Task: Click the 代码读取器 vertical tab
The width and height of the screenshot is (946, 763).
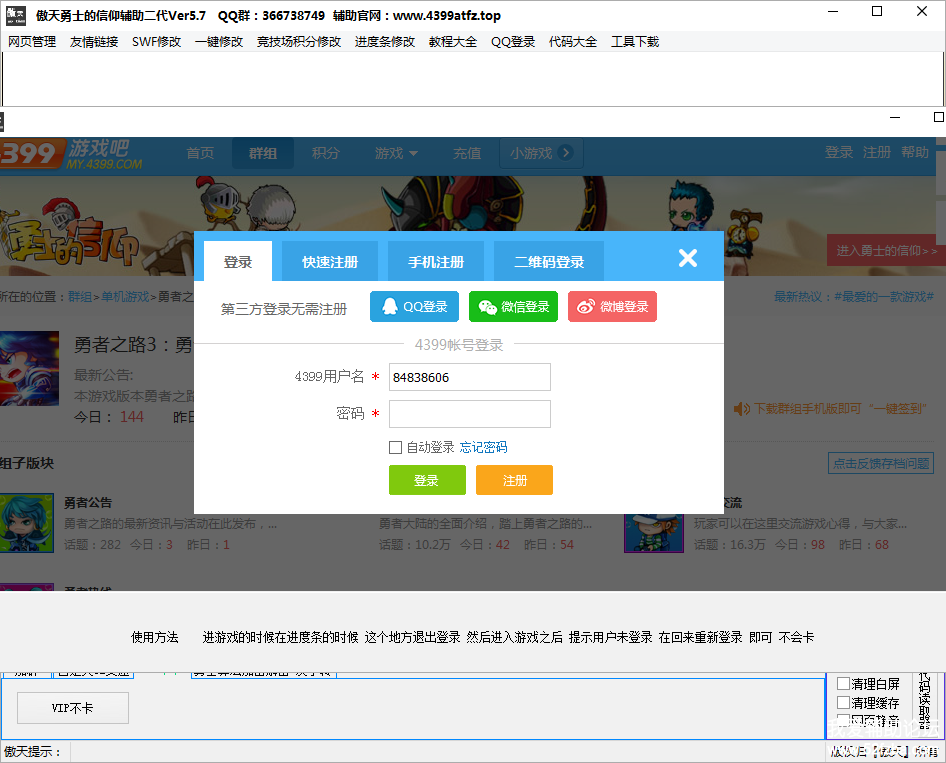Action: [924, 701]
